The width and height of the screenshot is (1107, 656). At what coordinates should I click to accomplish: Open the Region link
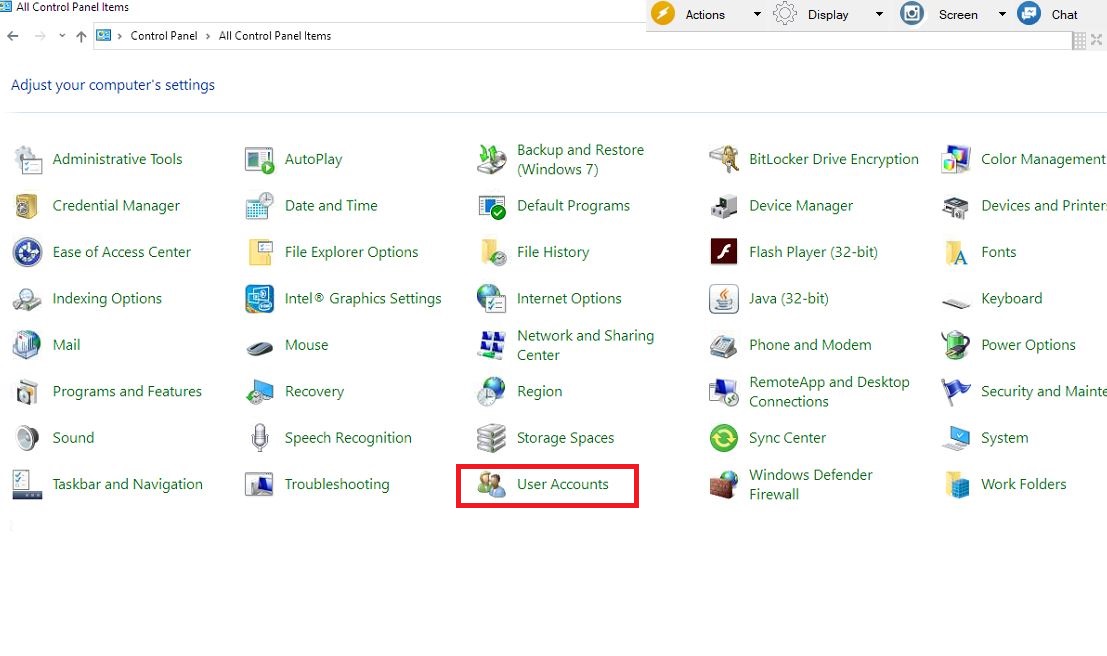[539, 391]
